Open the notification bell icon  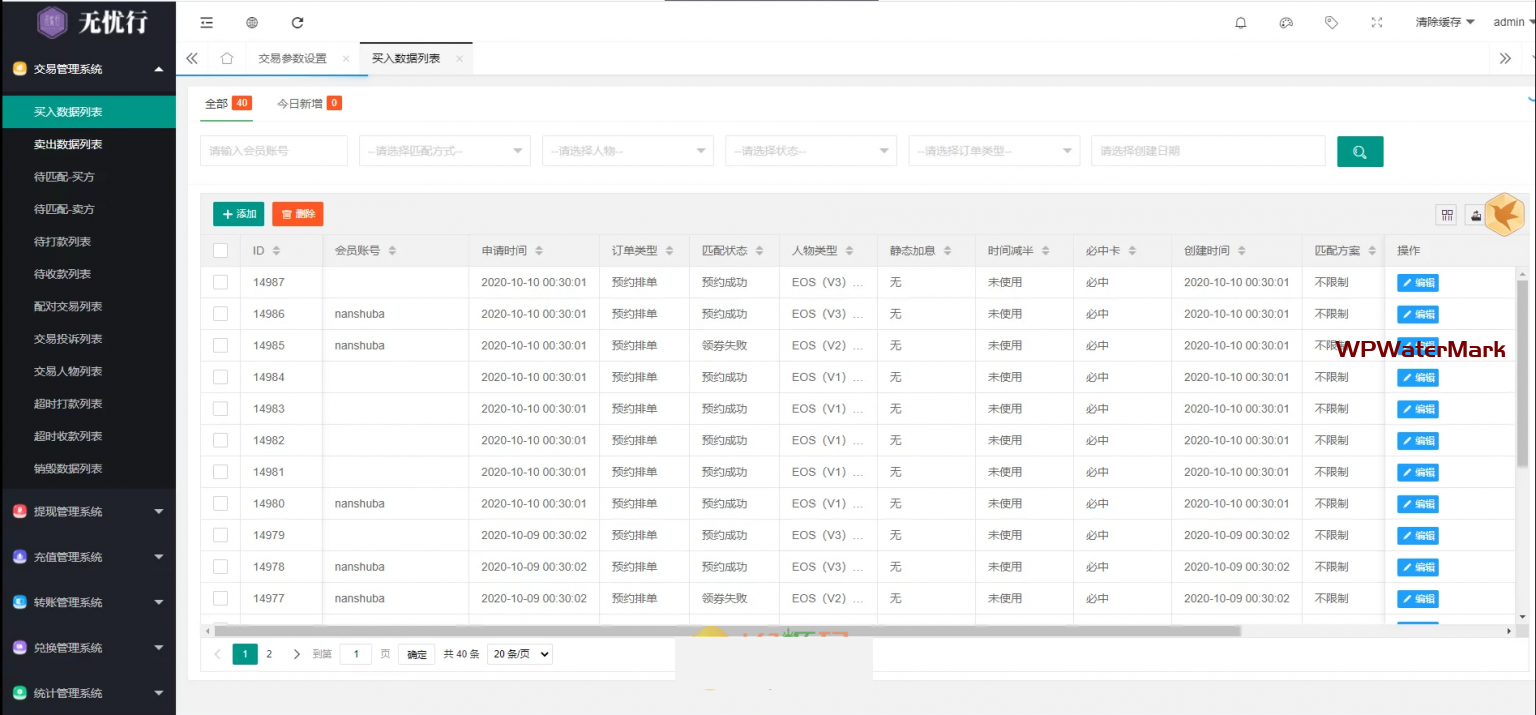[1241, 22]
